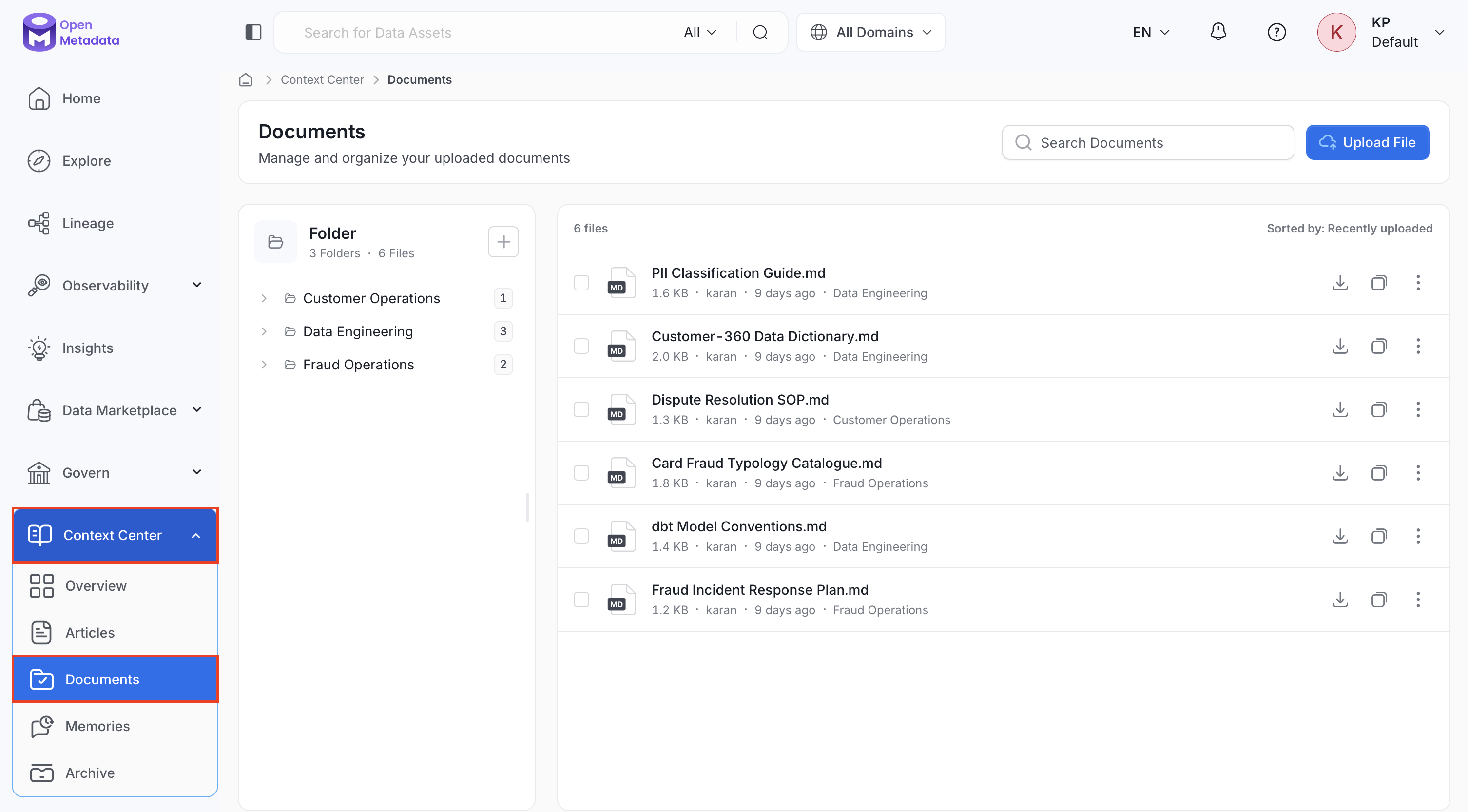Open the PII Classification Guide.md file name
Image resolution: width=1468 pixels, height=812 pixels.
coord(738,273)
